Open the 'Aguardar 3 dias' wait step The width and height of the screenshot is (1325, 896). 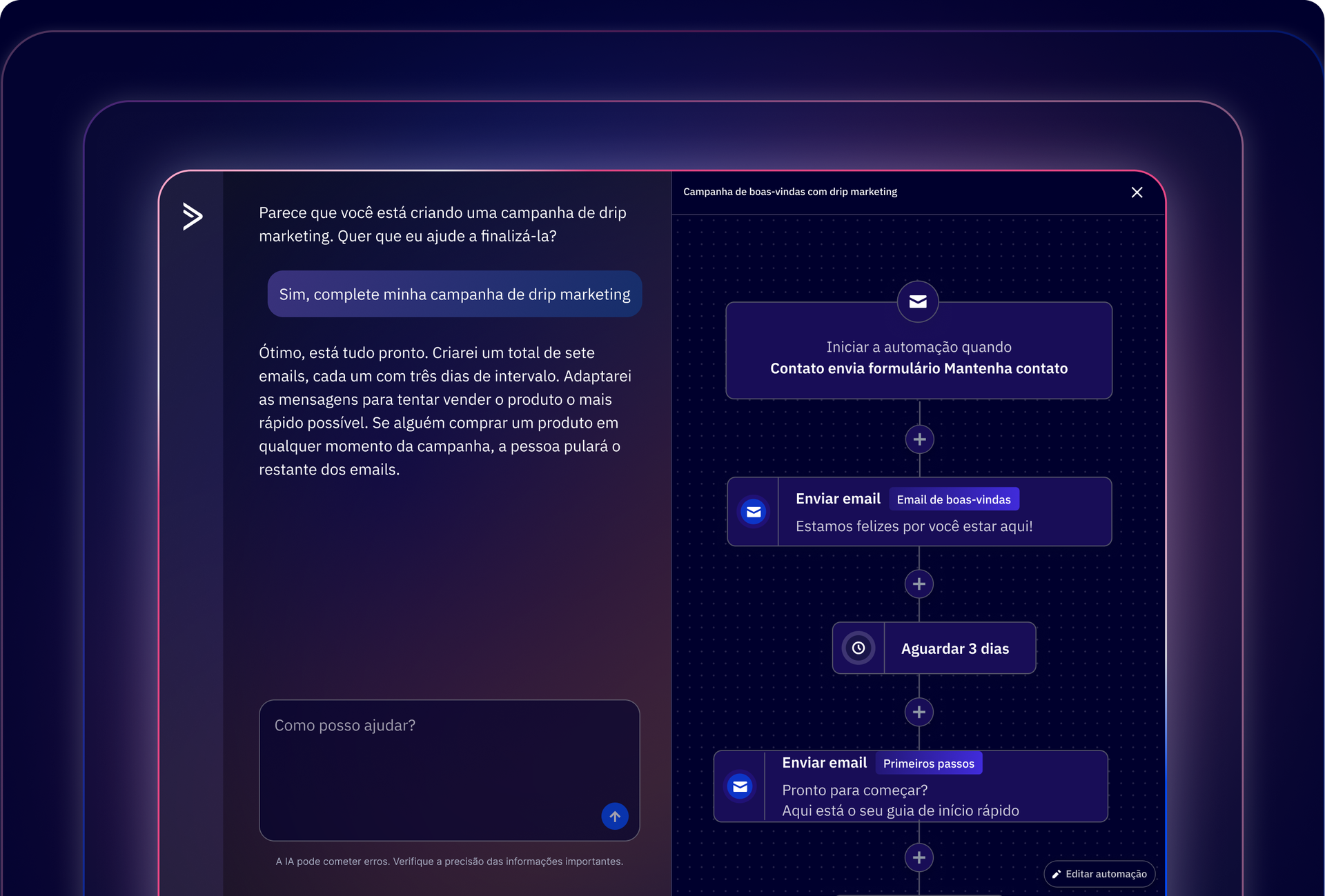pos(954,648)
